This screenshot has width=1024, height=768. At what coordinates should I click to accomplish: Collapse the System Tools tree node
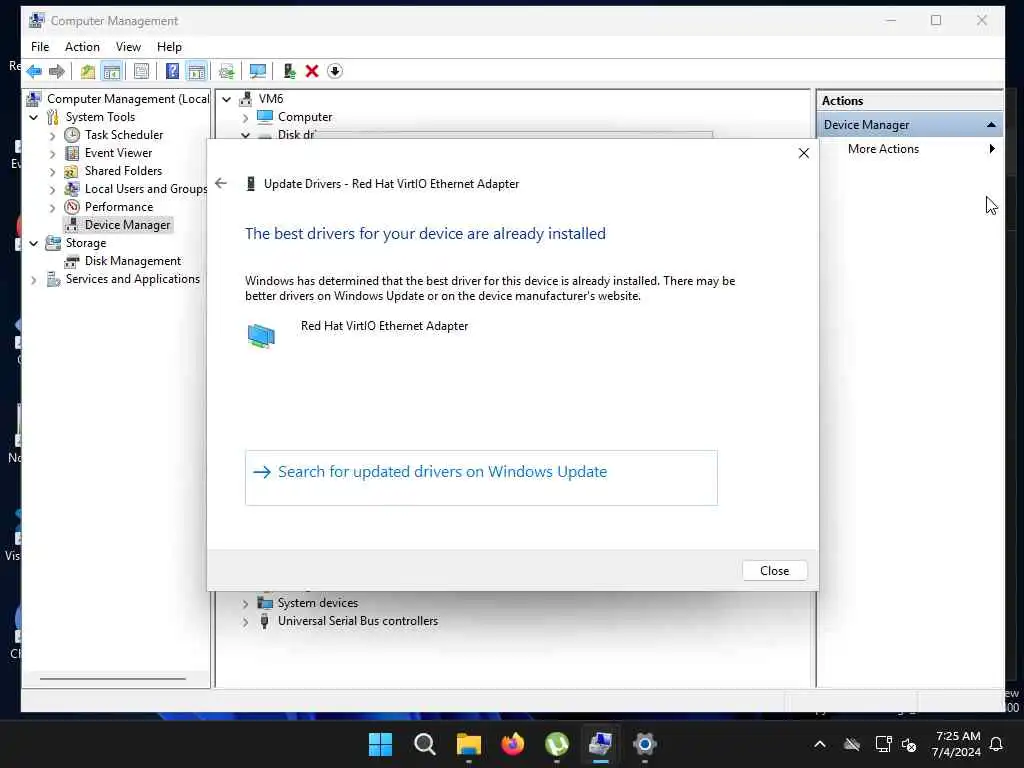pos(34,118)
